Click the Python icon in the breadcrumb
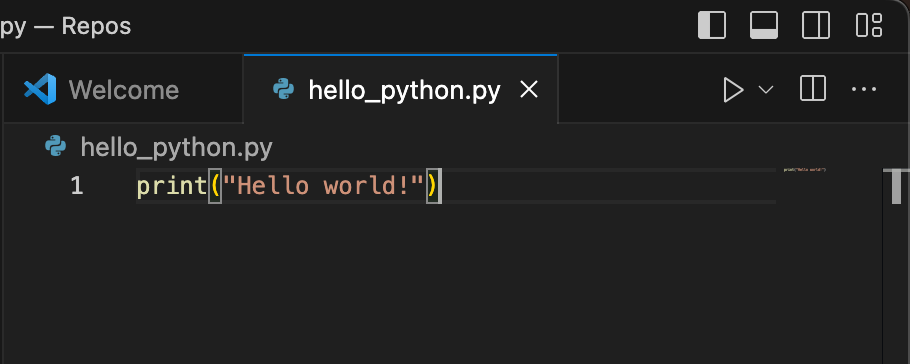This screenshot has height=364, width=910. pyautogui.click(x=56, y=146)
